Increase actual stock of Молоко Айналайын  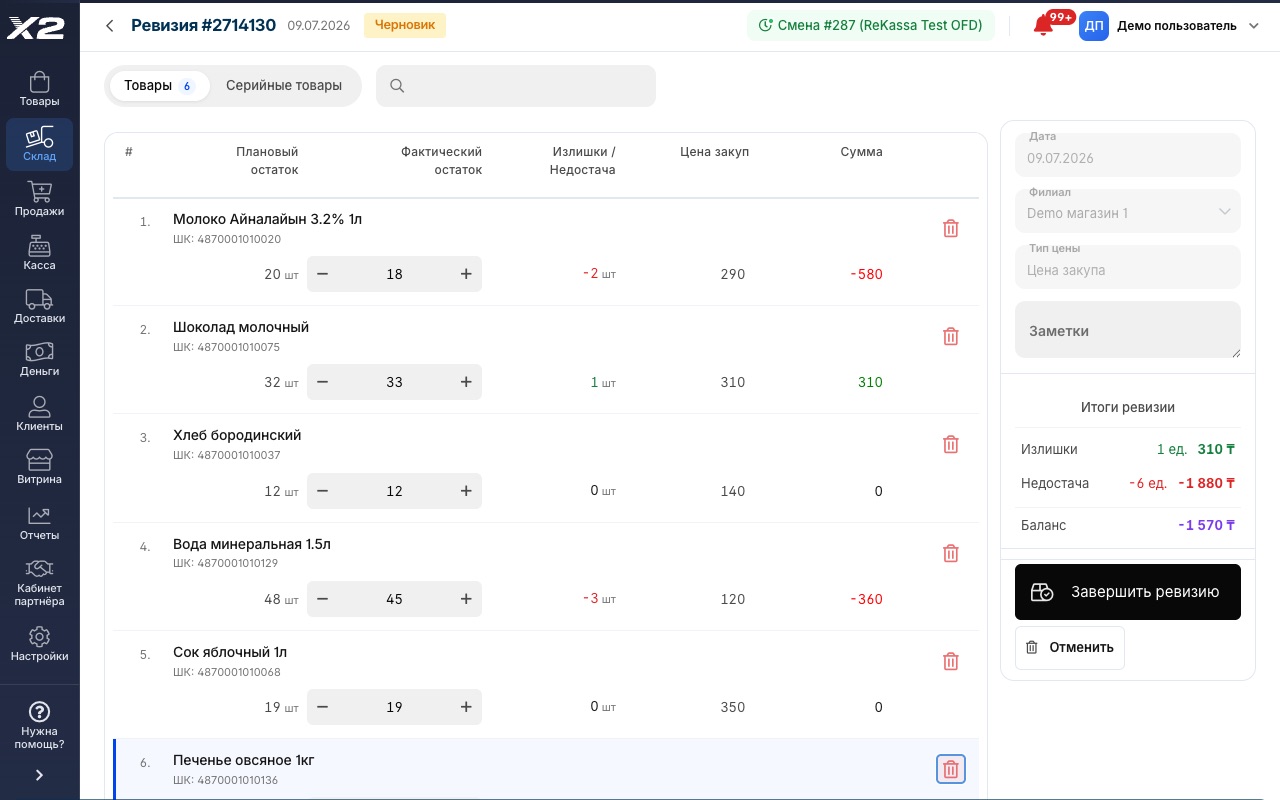coord(466,274)
